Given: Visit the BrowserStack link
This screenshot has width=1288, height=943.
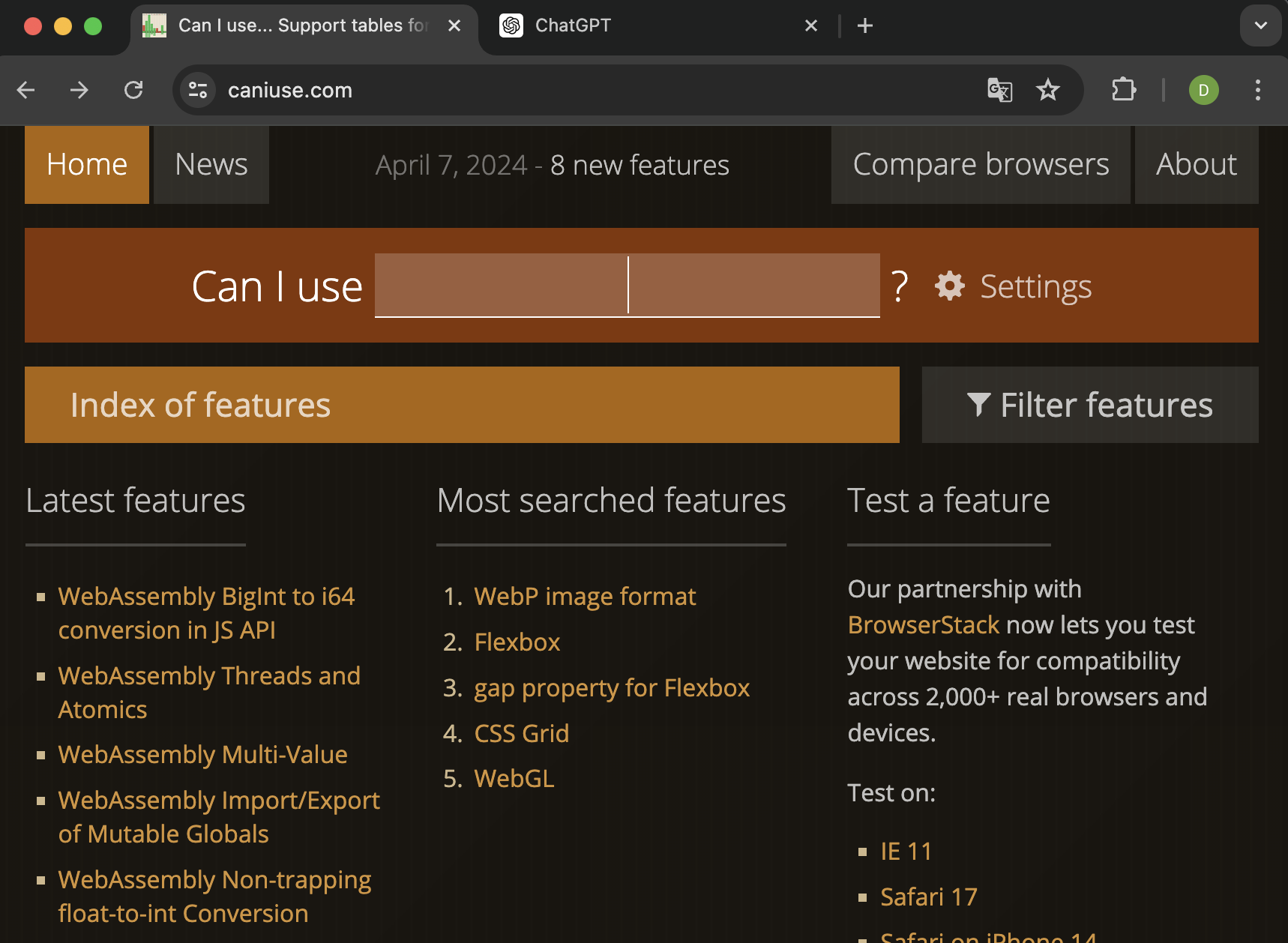Looking at the screenshot, I should (x=924, y=625).
